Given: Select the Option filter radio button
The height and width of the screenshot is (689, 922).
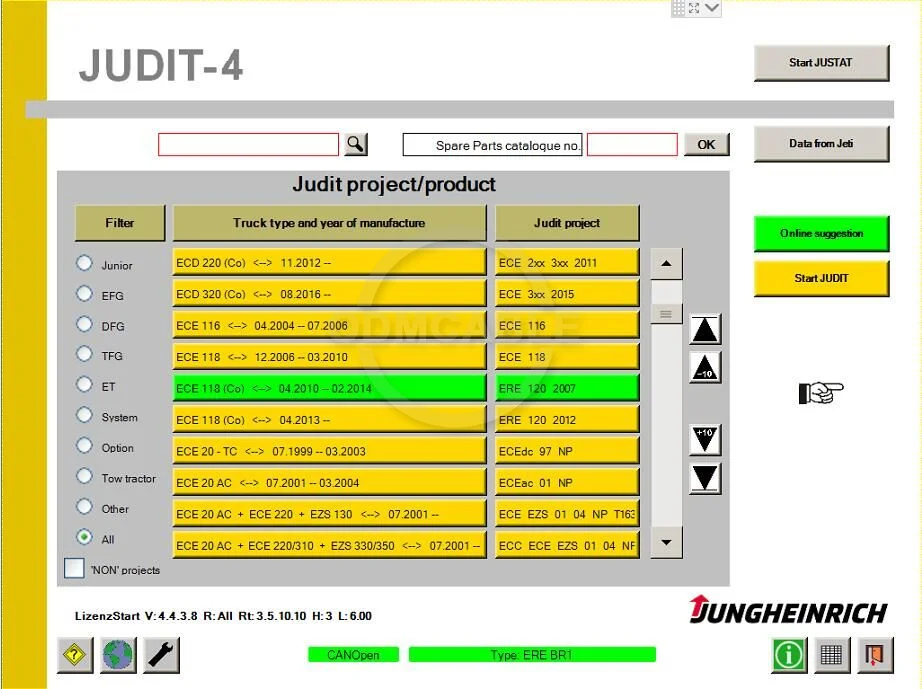Looking at the screenshot, I should (85, 446).
